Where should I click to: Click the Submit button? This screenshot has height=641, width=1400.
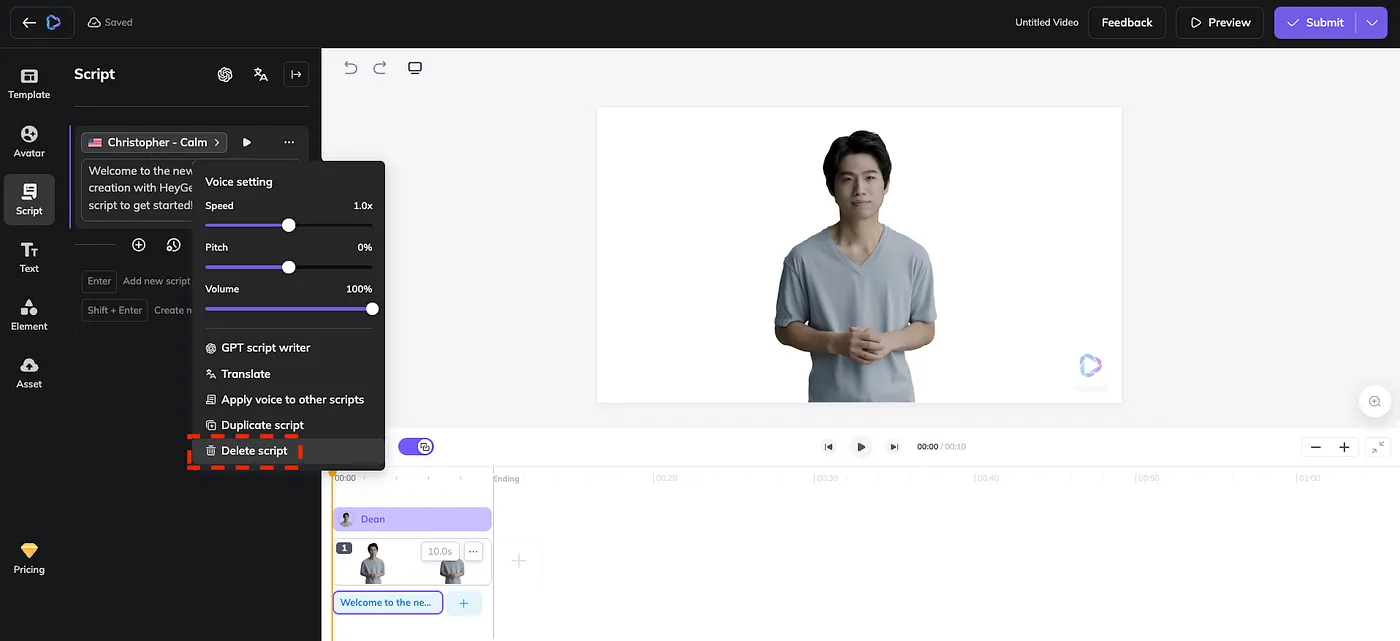(1315, 22)
